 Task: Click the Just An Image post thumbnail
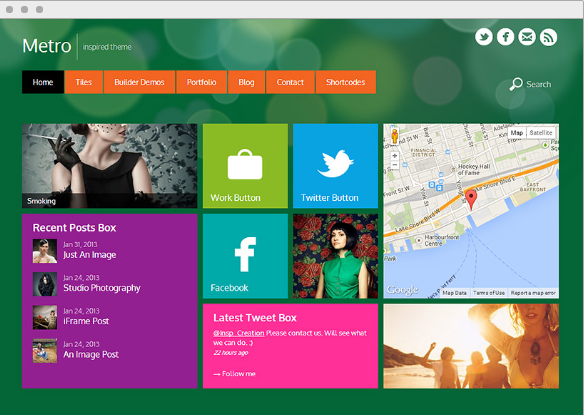pyautogui.click(x=45, y=251)
